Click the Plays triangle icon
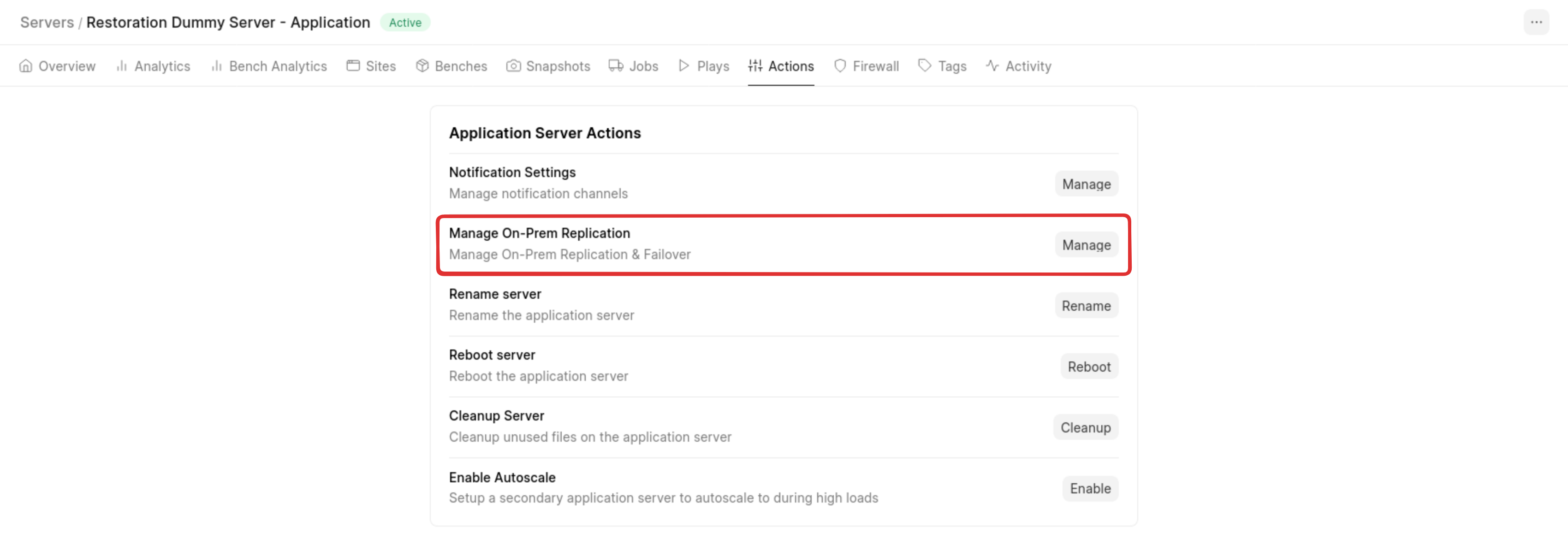 pyautogui.click(x=683, y=66)
